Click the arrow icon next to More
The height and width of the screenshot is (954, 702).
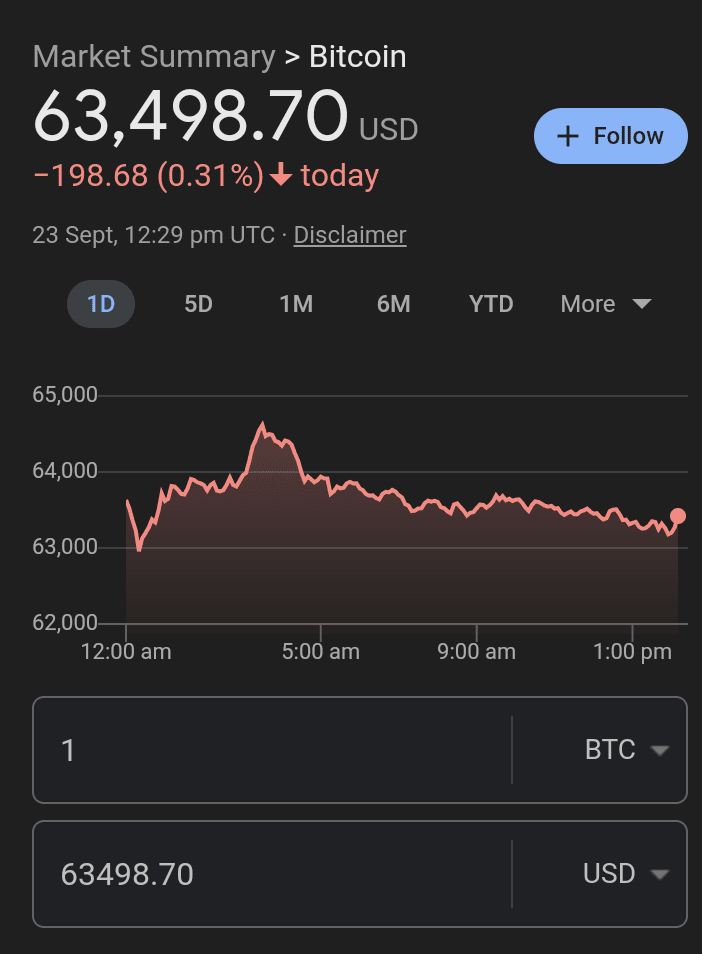pos(642,304)
